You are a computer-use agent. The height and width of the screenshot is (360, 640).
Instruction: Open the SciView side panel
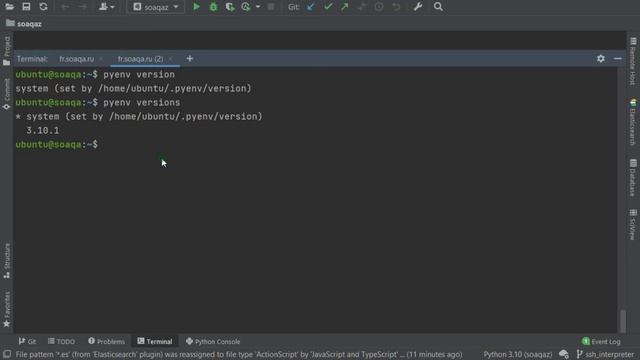pyautogui.click(x=633, y=224)
